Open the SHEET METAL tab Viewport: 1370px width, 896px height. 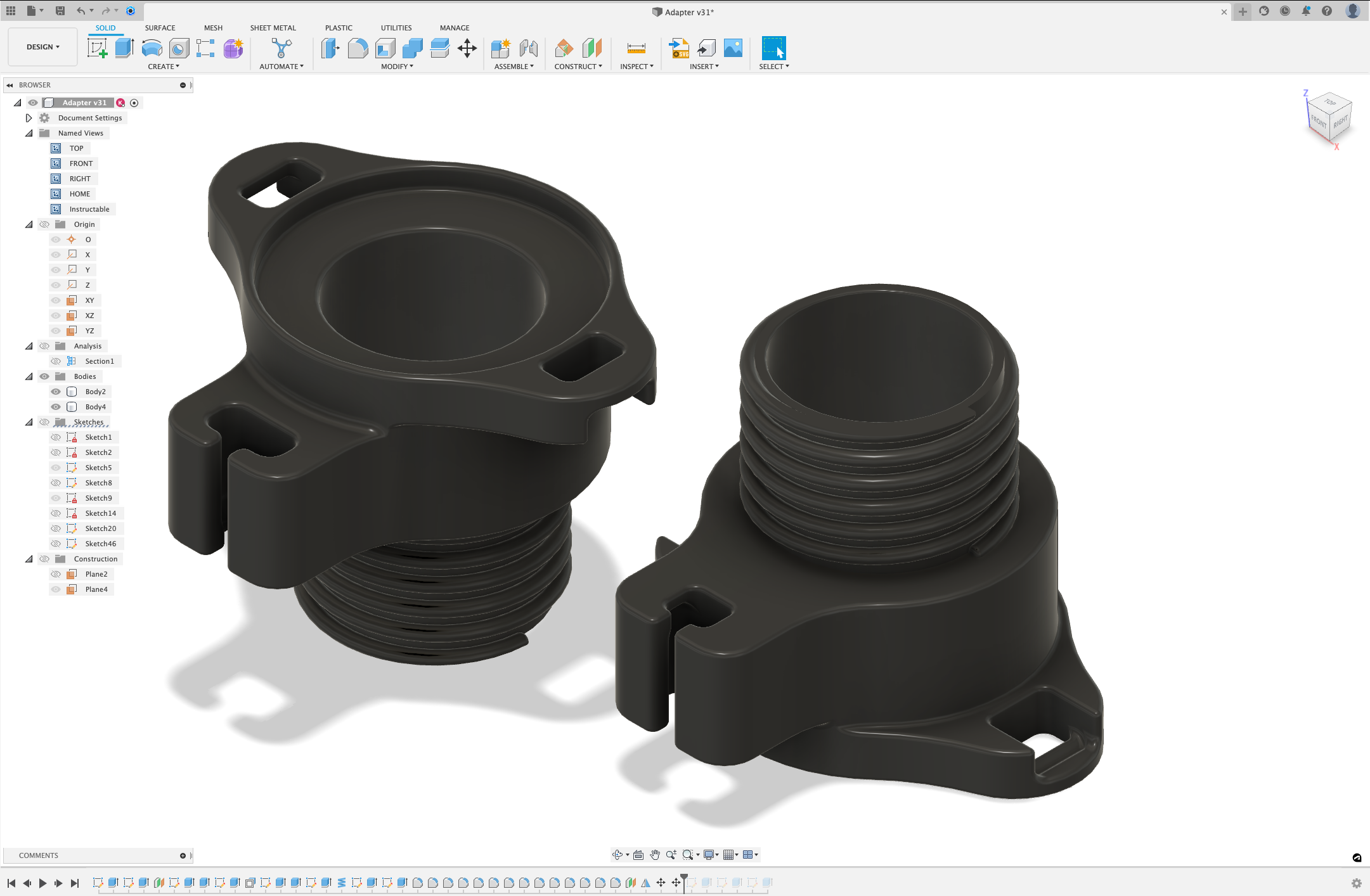pyautogui.click(x=273, y=28)
